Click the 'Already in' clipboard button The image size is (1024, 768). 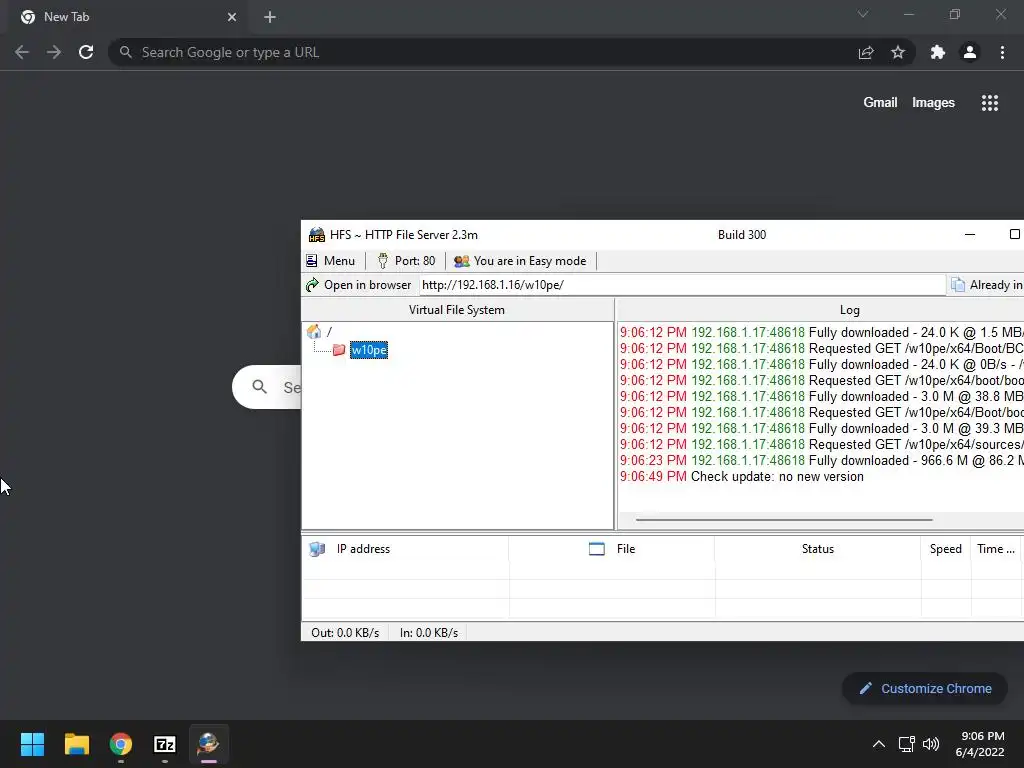tap(986, 285)
